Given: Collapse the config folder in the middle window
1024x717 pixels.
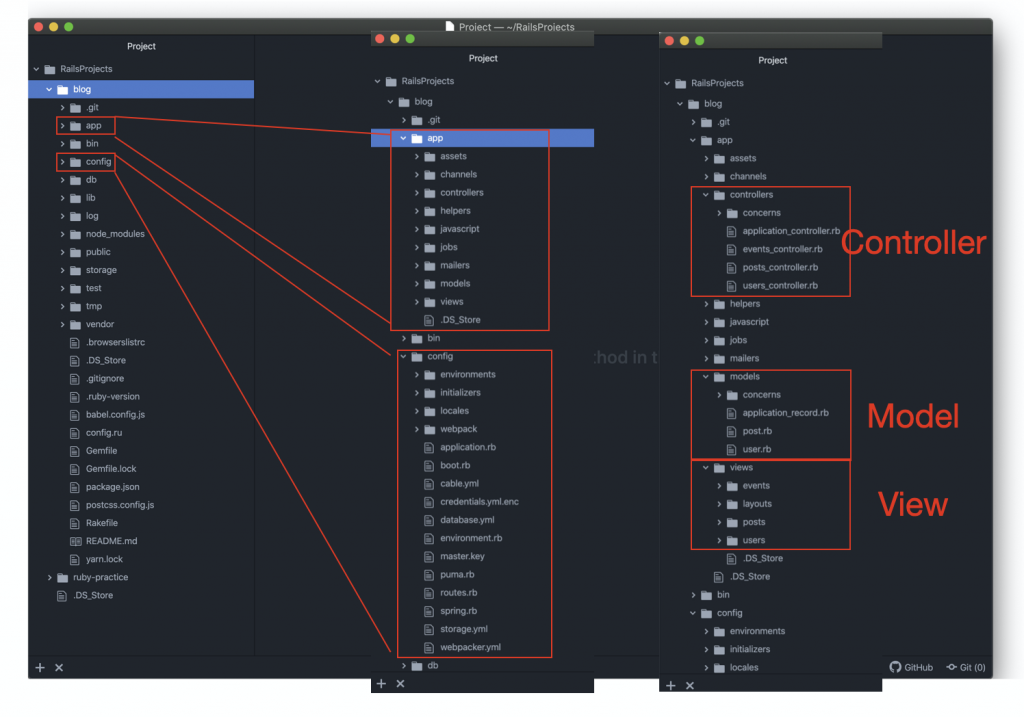Looking at the screenshot, I should click(x=403, y=357).
